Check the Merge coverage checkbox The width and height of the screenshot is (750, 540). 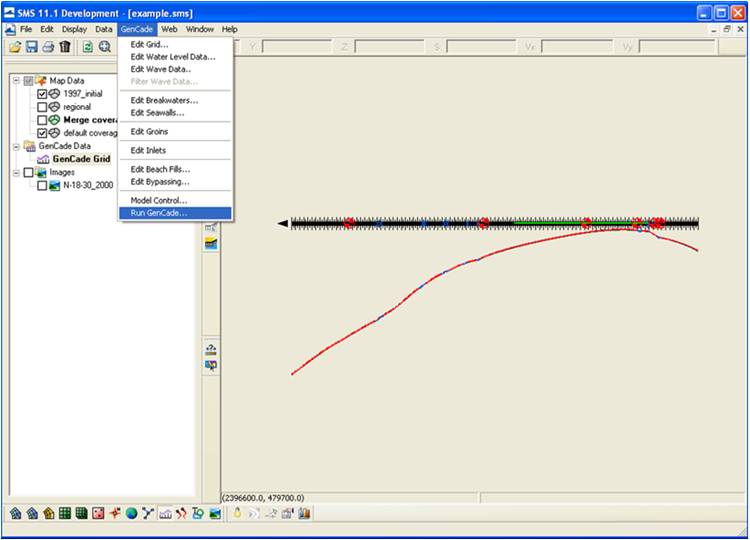[x=42, y=120]
